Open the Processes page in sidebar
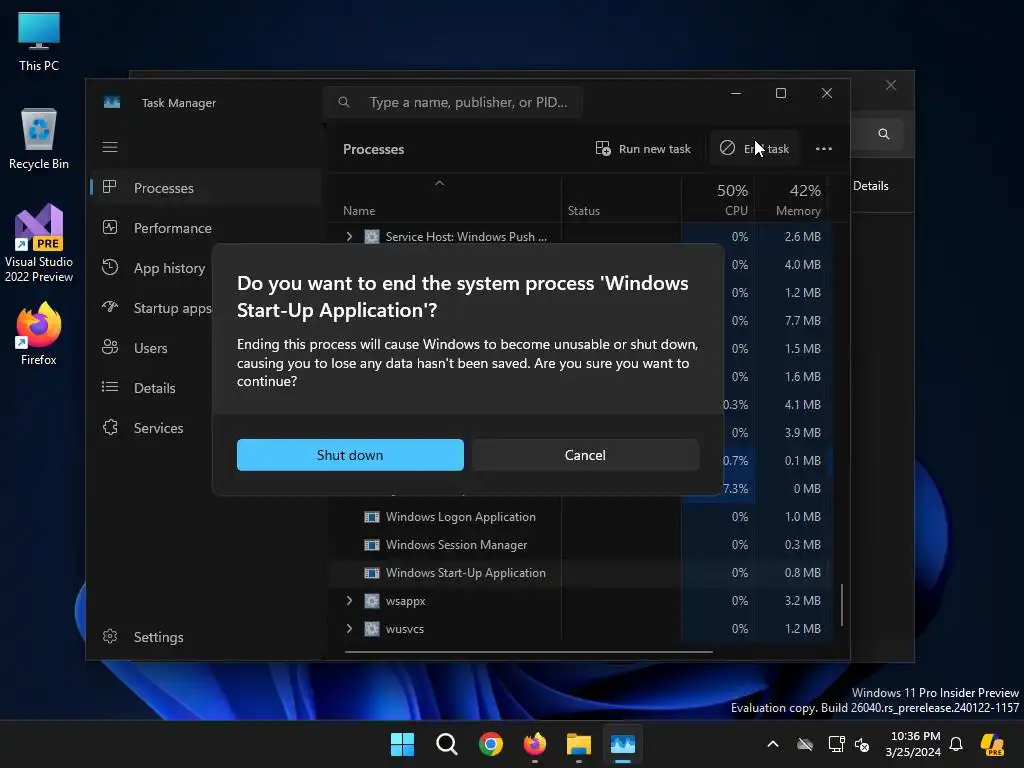This screenshot has height=768, width=1024. coord(206,188)
